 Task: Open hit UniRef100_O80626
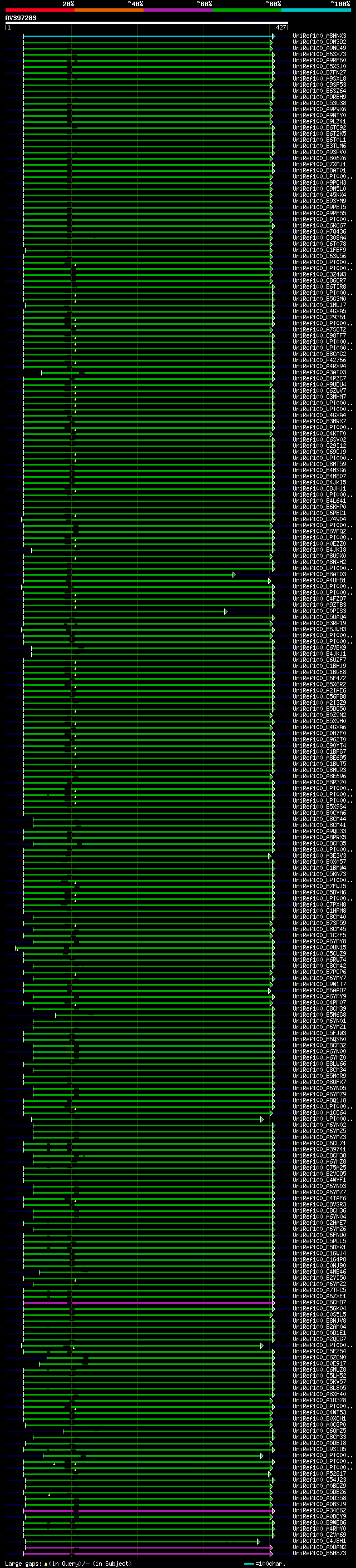[x=319, y=159]
